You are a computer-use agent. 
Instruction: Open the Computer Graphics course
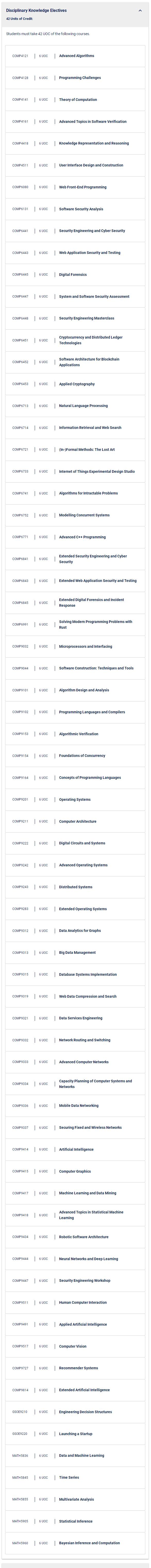point(75,1171)
